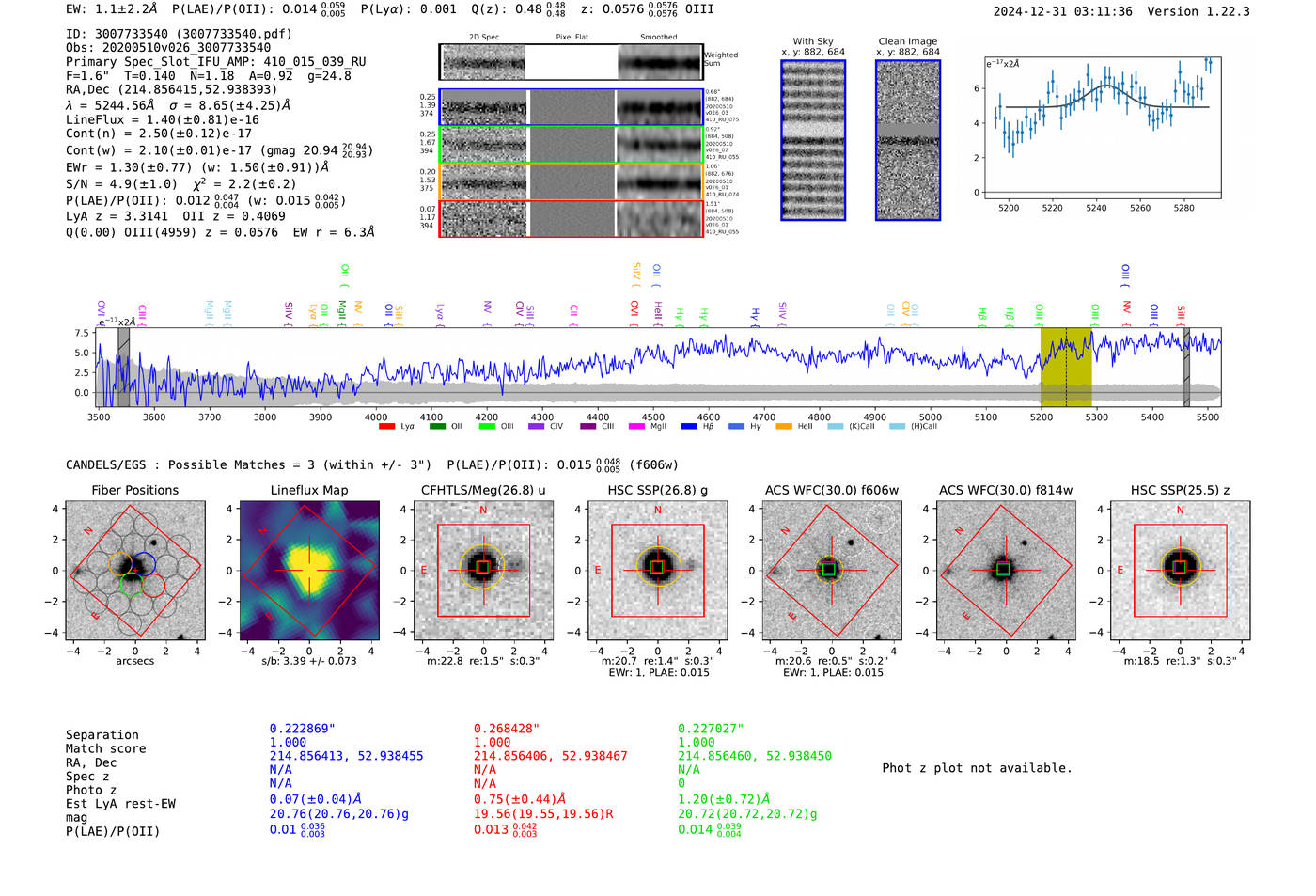The height and width of the screenshot is (896, 1316).
Task: Select the CFHTLS/Meg(26.8) u cutout
Action: pos(483,570)
